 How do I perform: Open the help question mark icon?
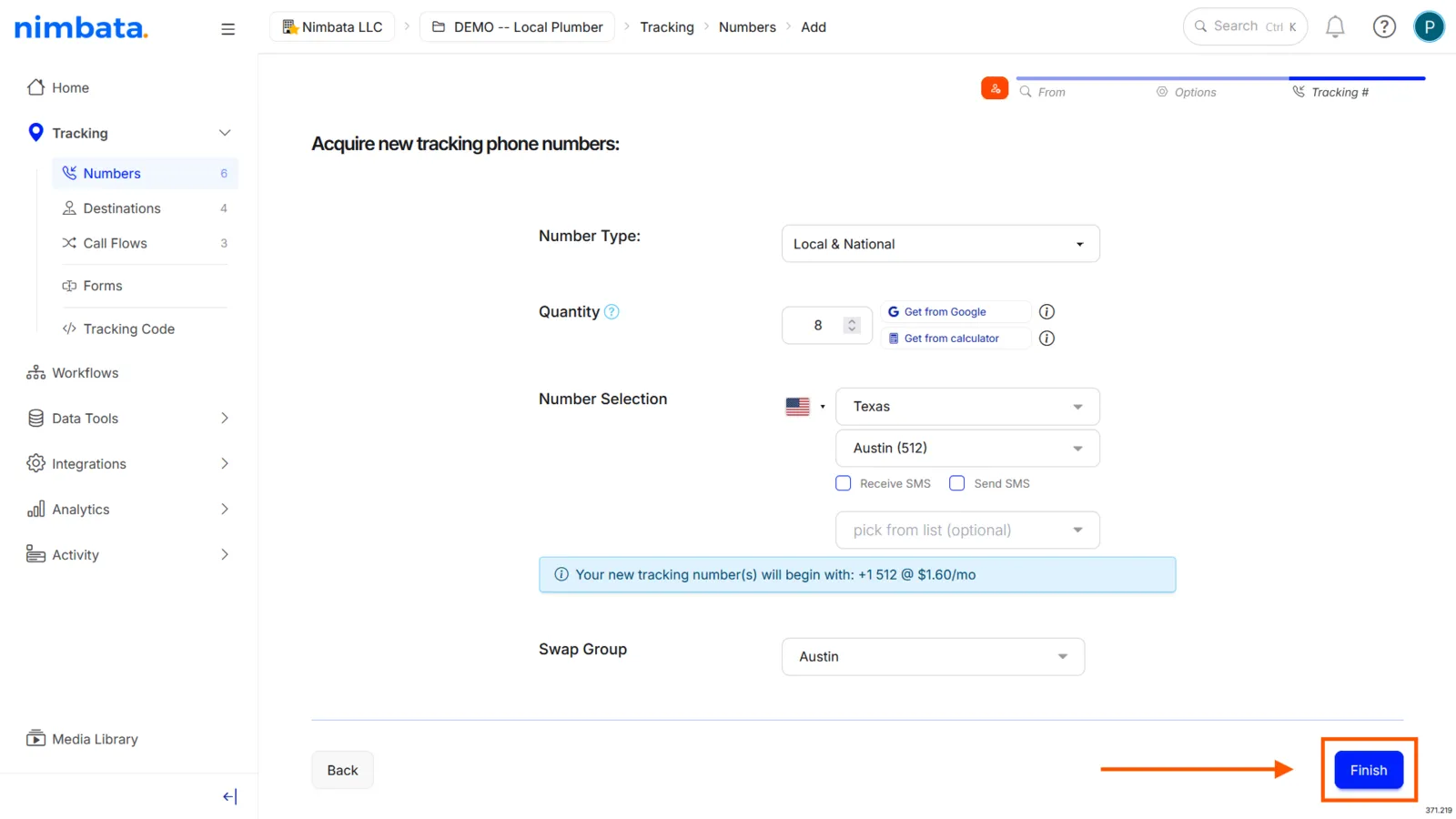coord(1384,27)
